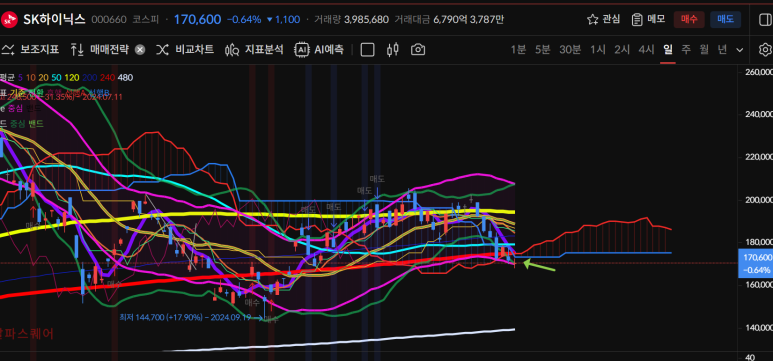The image size is (773, 361).
Task: Toggle the green 밴드 Bollinger legend
Action: (x=35, y=123)
